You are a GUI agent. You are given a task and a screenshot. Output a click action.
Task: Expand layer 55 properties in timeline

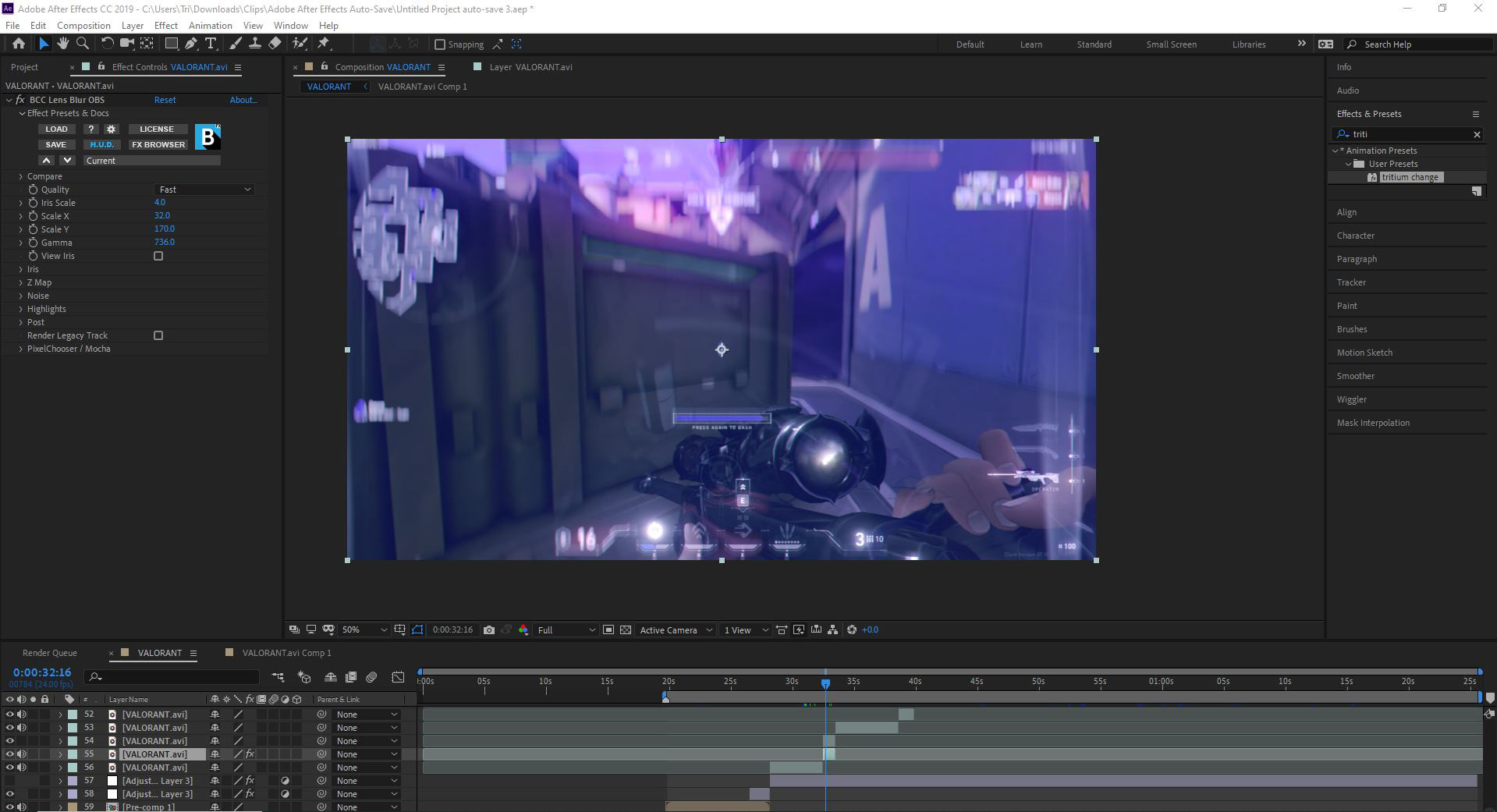click(x=60, y=754)
